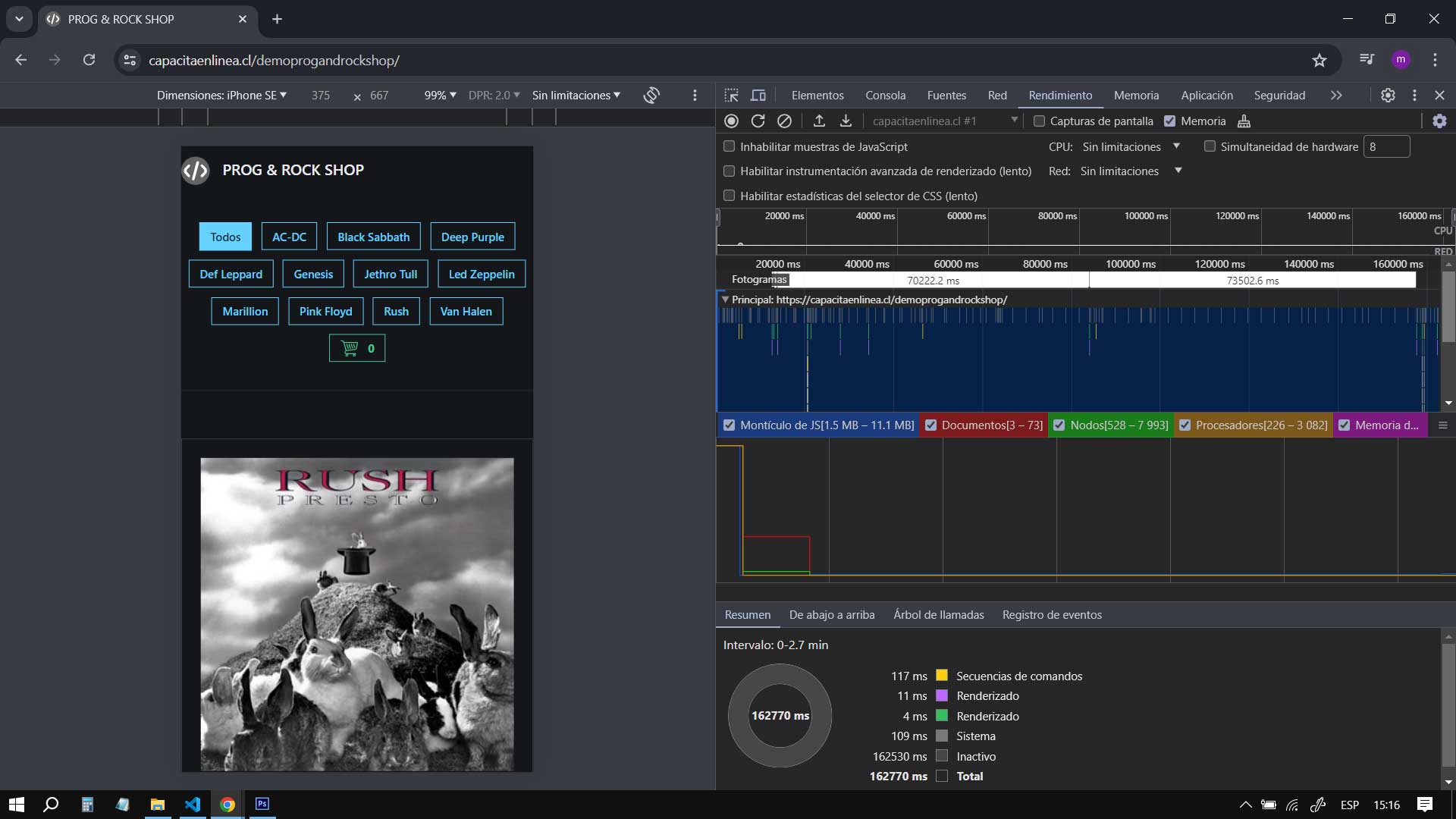Open the Red network throttling dropdown
The height and width of the screenshot is (819, 1456).
click(1130, 171)
